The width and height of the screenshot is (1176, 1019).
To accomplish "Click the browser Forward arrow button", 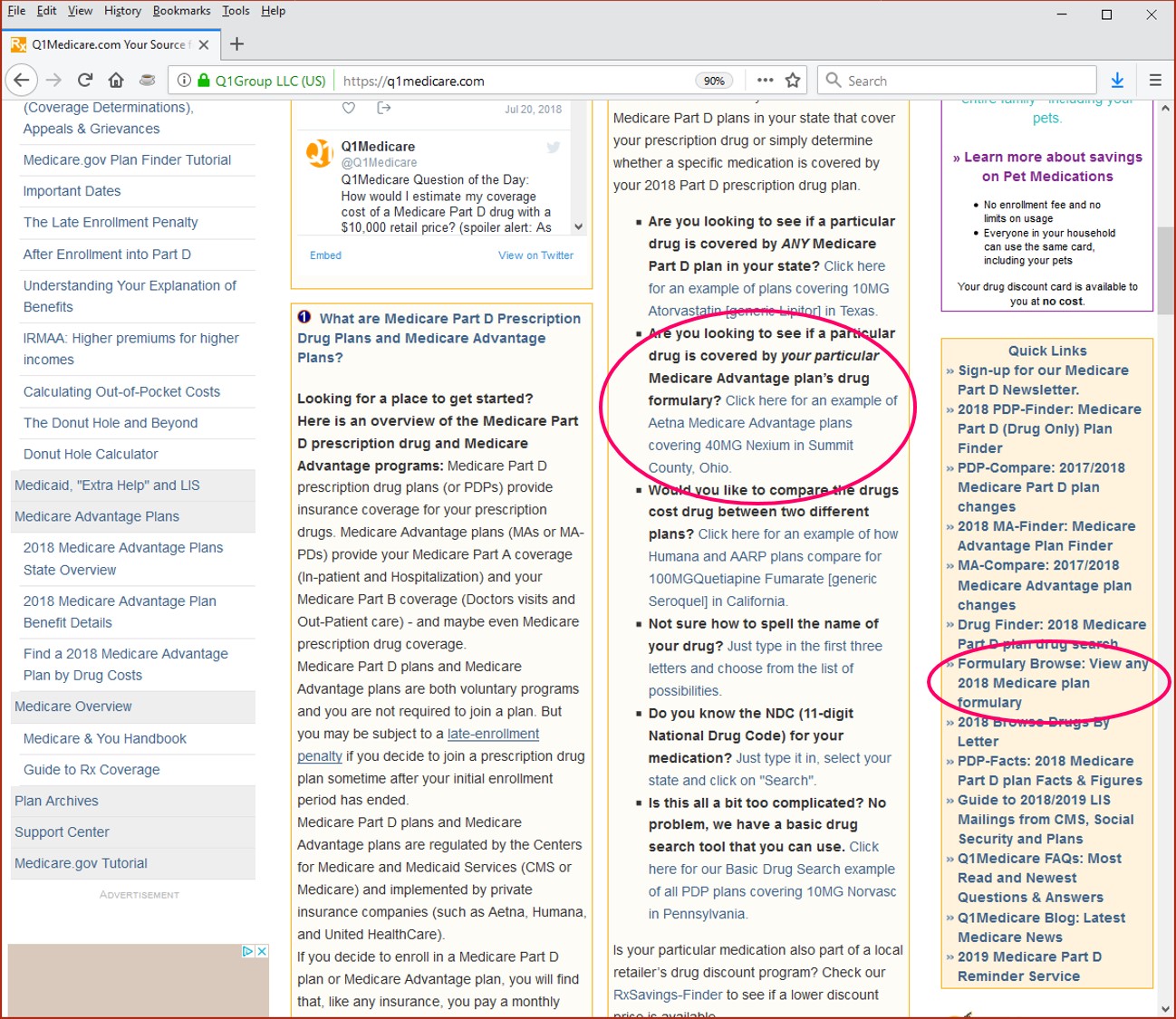I will tap(53, 80).
